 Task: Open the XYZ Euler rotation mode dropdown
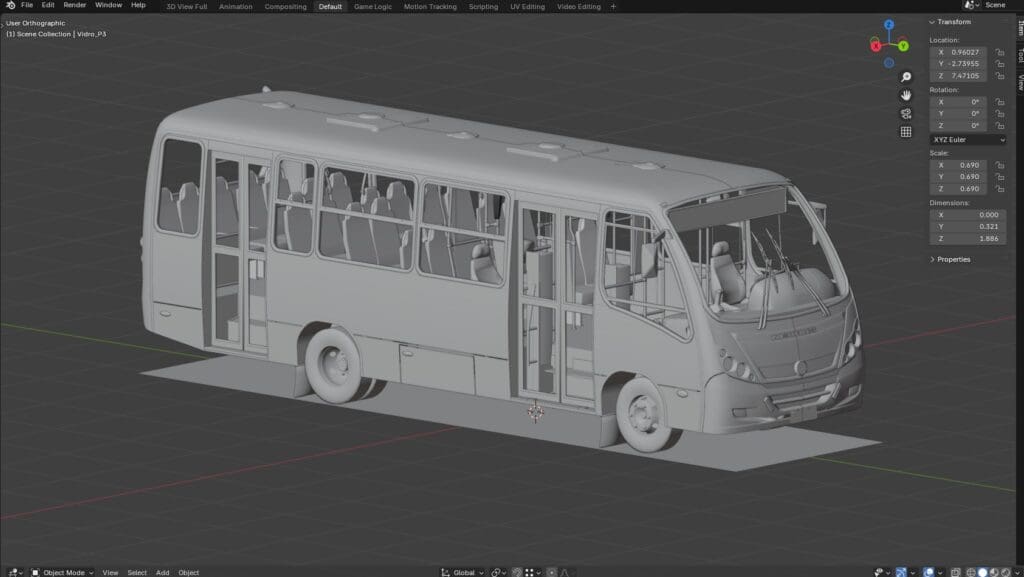[967, 140]
